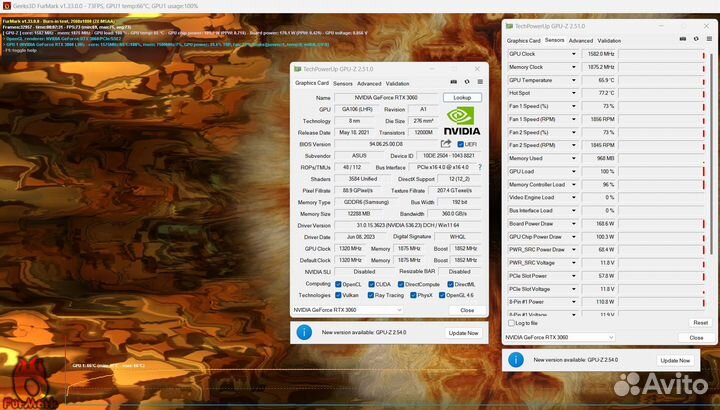This screenshot has height=410, width=720.
Task: Click info icon beside update notice under Graphics Card window
Action: [304, 332]
